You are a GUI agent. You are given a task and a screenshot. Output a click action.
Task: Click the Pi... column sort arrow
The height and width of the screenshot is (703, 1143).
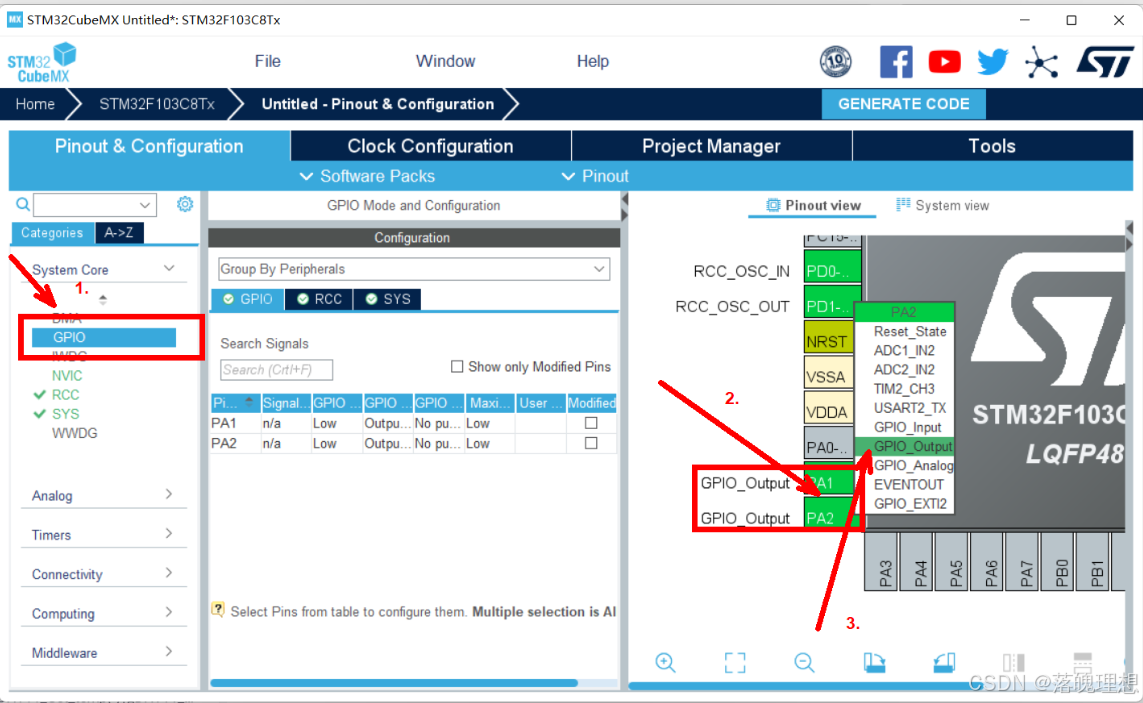(x=249, y=400)
